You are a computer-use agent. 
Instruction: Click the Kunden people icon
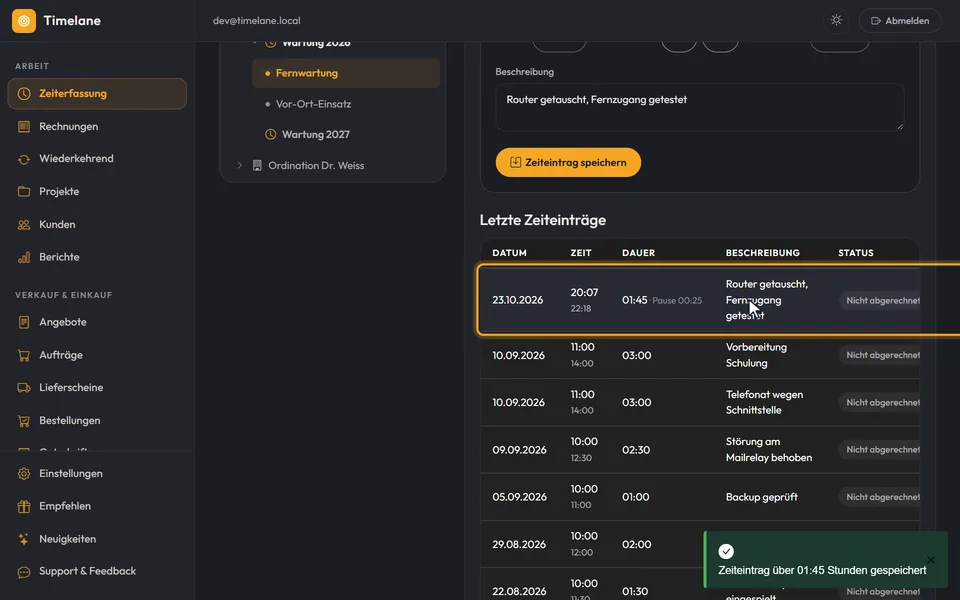click(24, 225)
